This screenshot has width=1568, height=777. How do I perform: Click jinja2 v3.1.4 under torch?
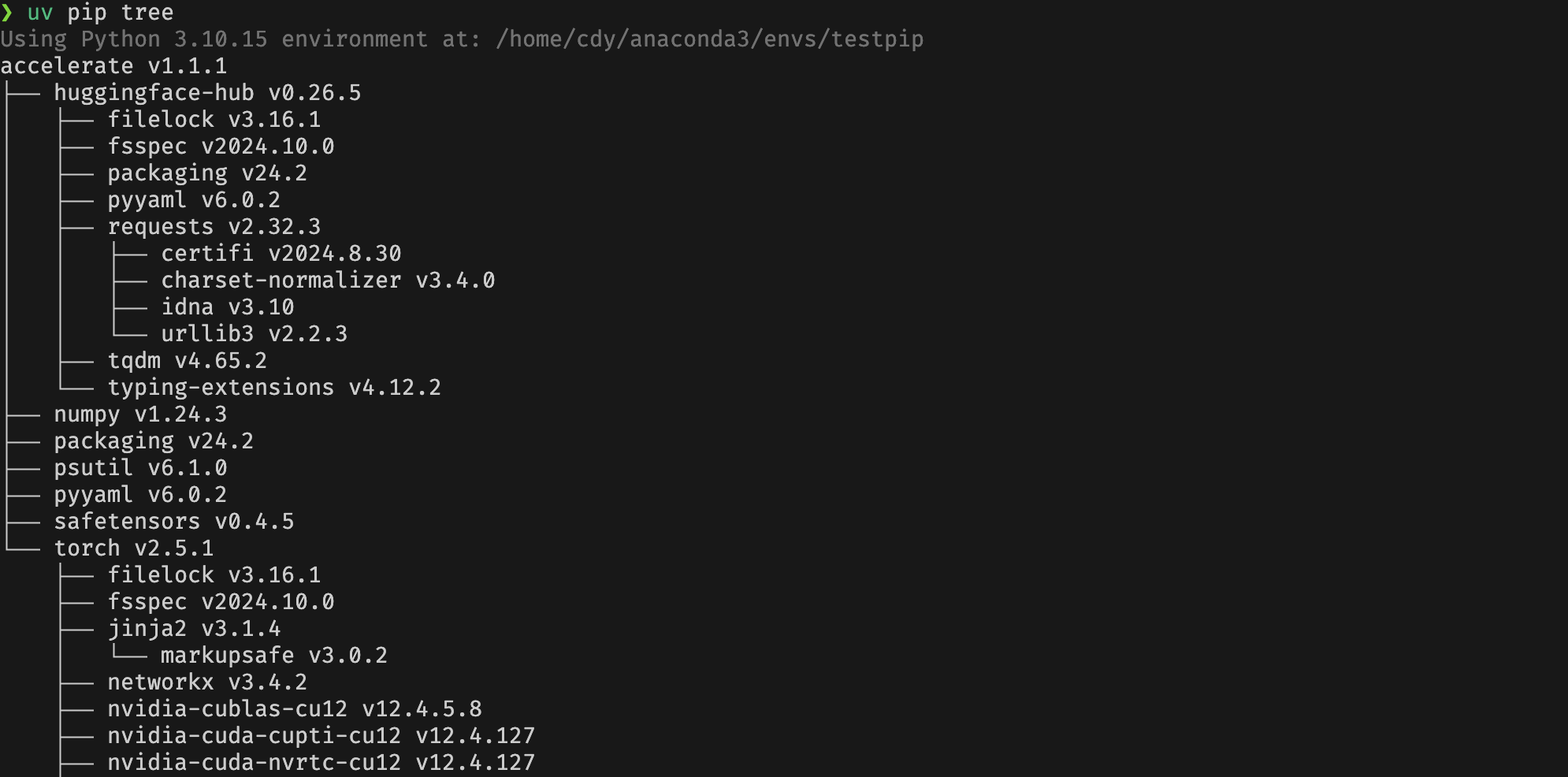(194, 629)
